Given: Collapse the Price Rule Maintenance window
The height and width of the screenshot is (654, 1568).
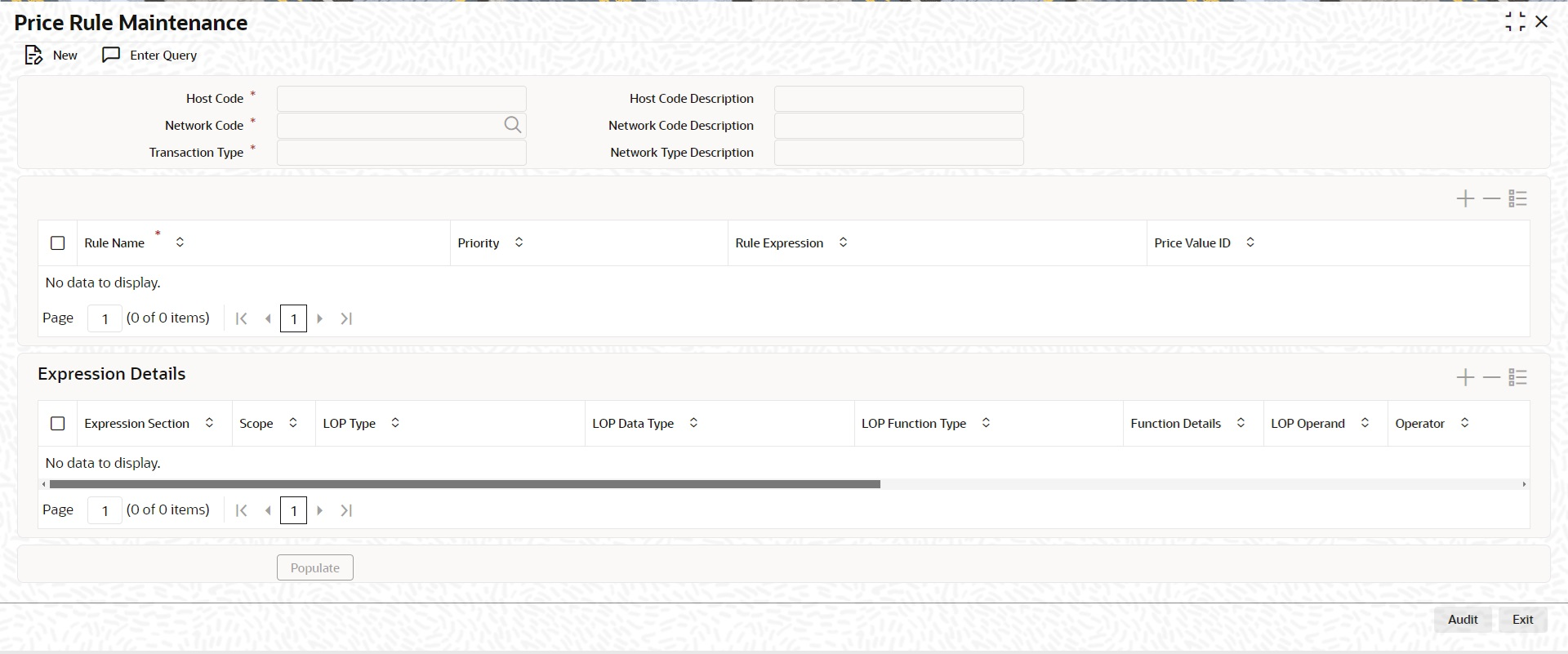Looking at the screenshot, I should click(x=1515, y=22).
